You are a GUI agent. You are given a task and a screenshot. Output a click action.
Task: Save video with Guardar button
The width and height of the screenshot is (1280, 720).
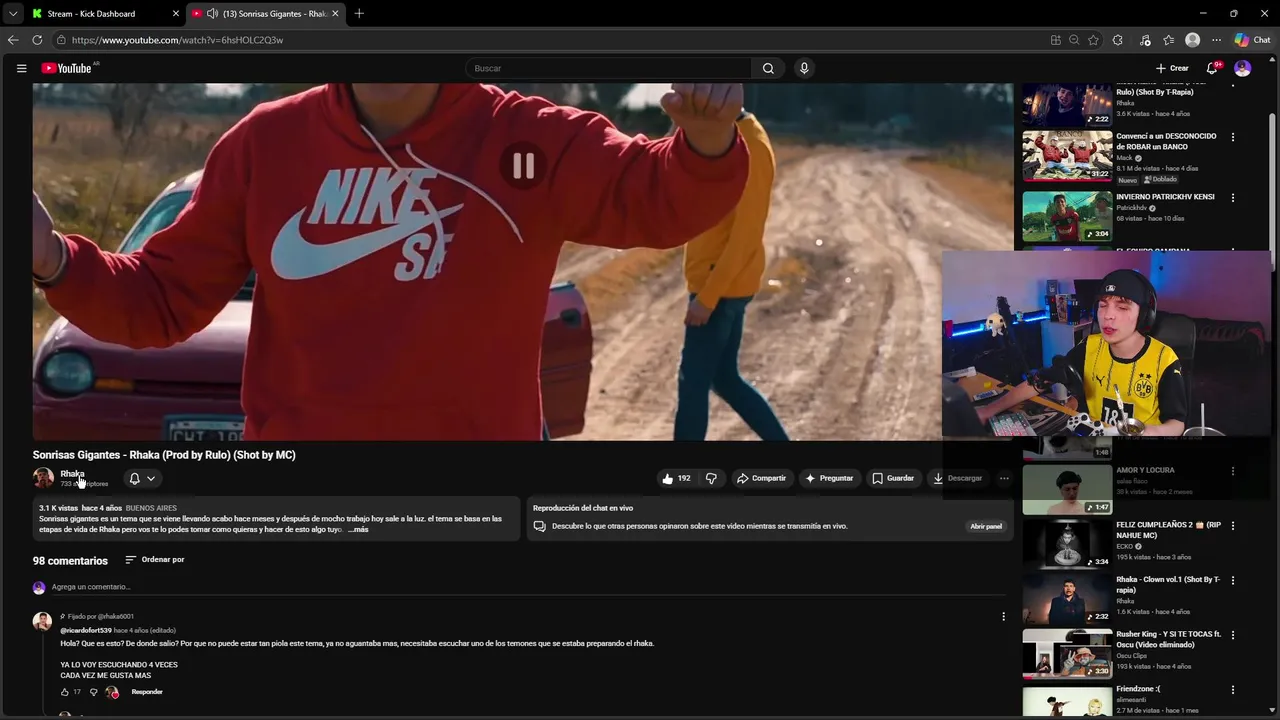(x=892, y=478)
